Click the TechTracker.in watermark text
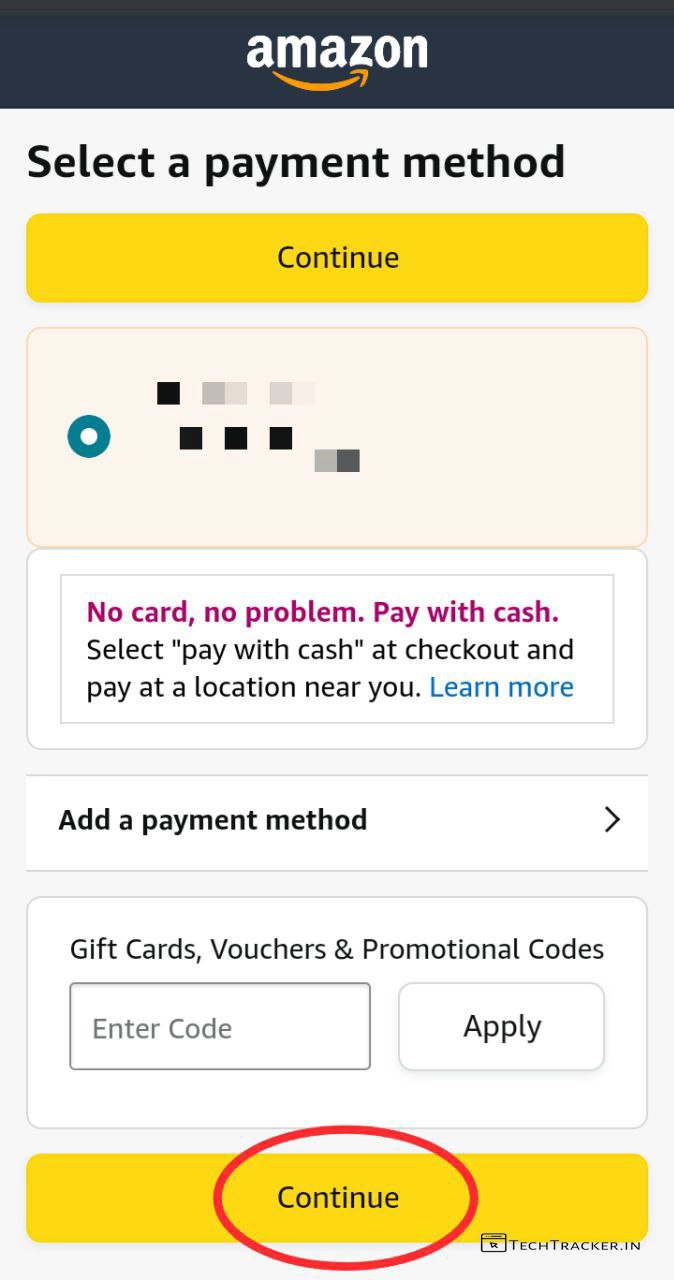The image size is (674, 1280). [x=576, y=1244]
